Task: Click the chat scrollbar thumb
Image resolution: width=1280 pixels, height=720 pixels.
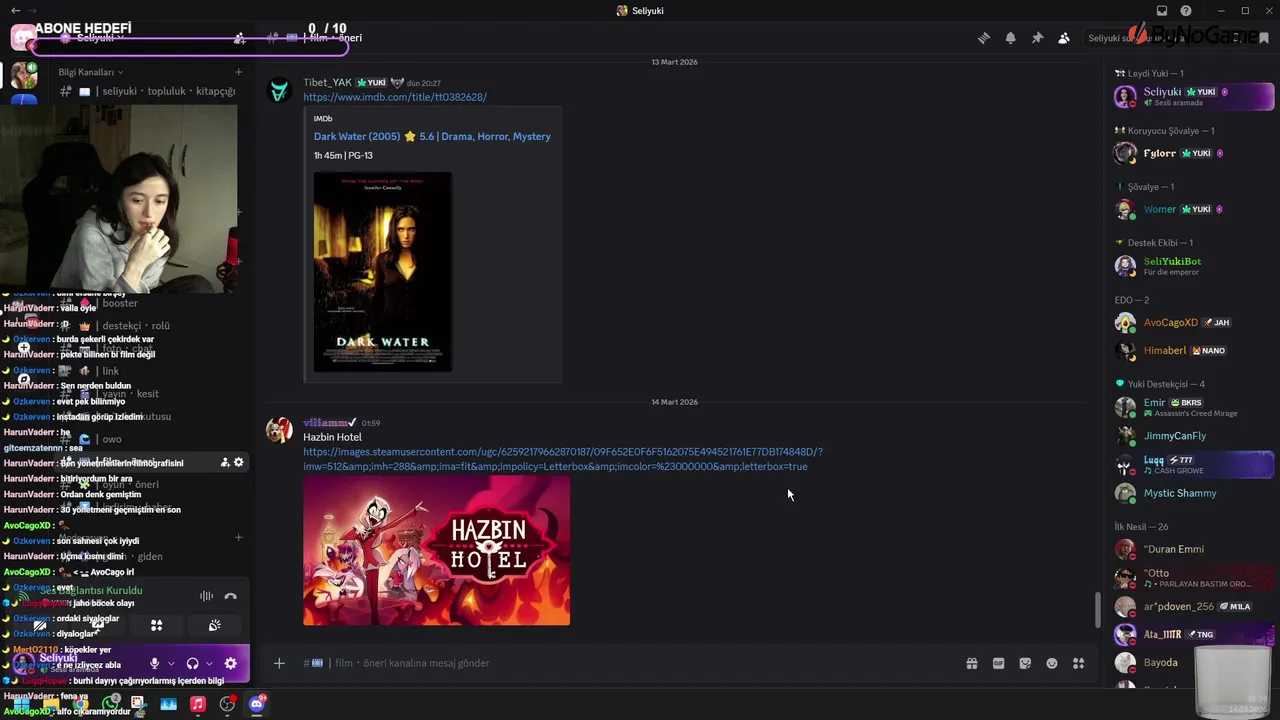Action: [x=1097, y=610]
